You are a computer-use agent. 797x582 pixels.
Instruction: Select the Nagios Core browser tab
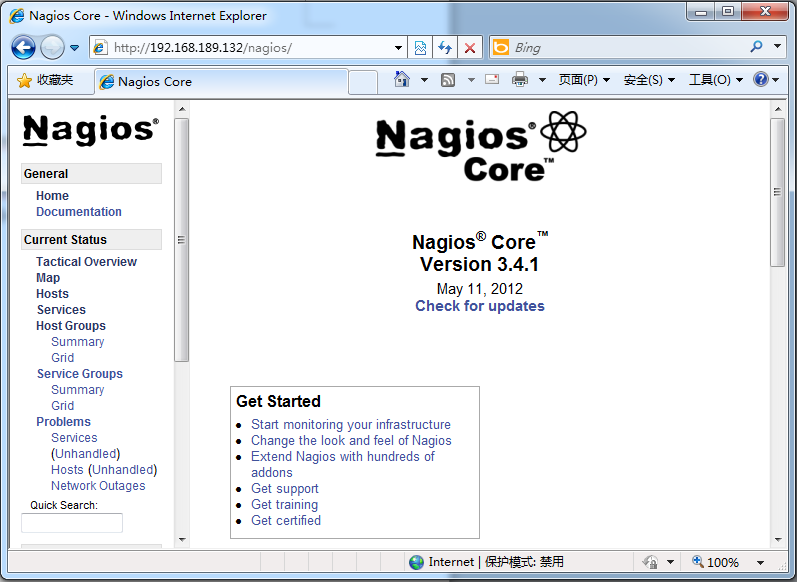[221, 82]
